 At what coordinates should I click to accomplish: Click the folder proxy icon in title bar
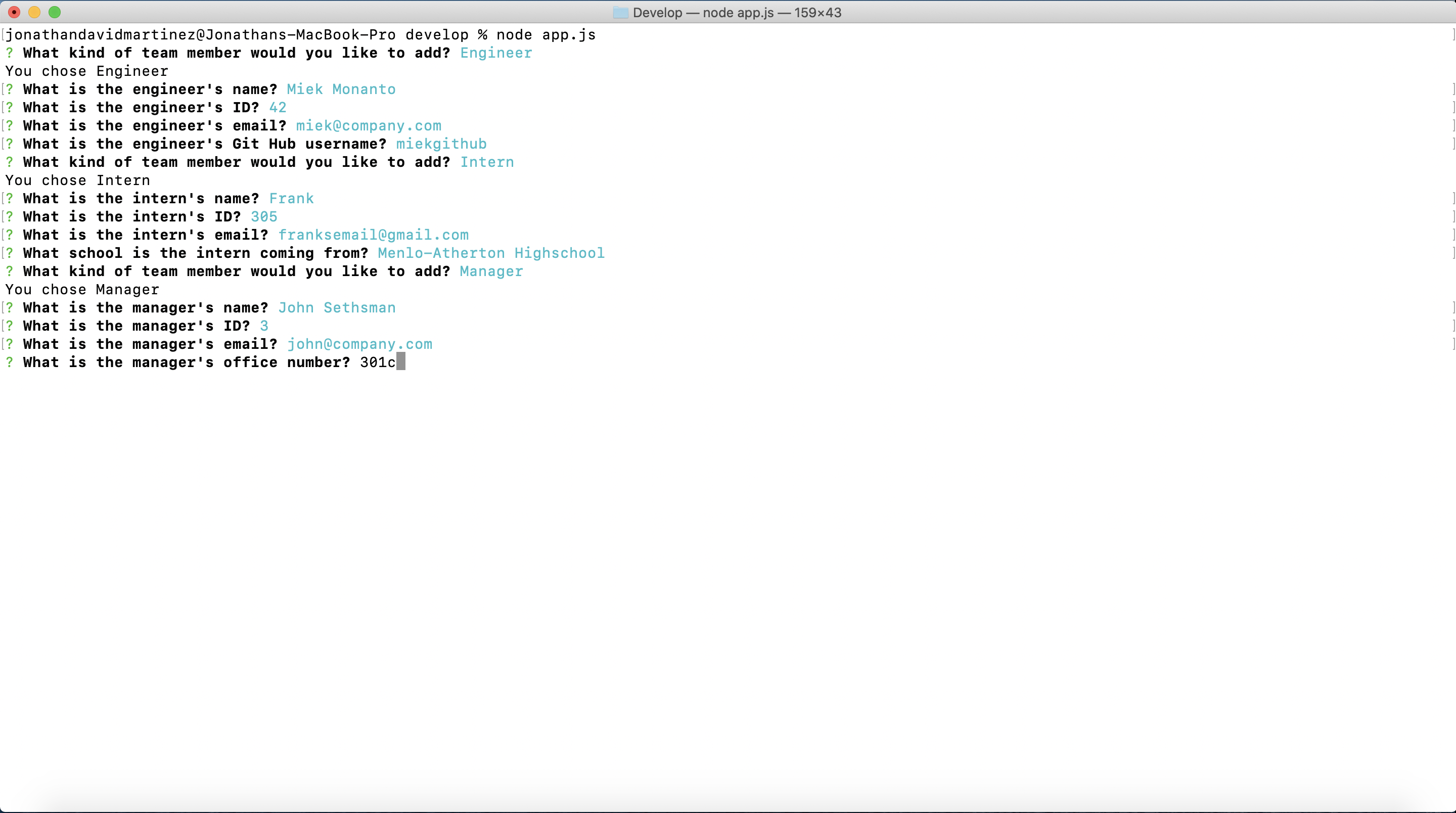(620, 13)
